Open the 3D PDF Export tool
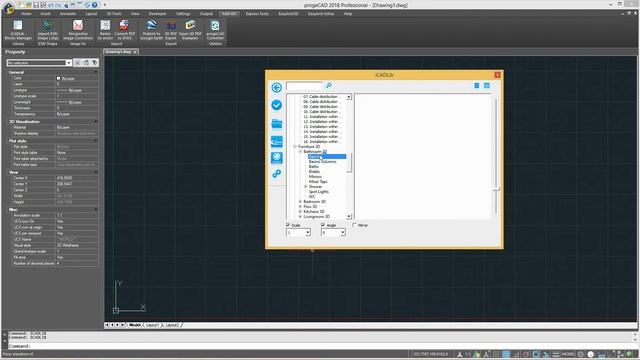This screenshot has height=360, width=640. 171,30
